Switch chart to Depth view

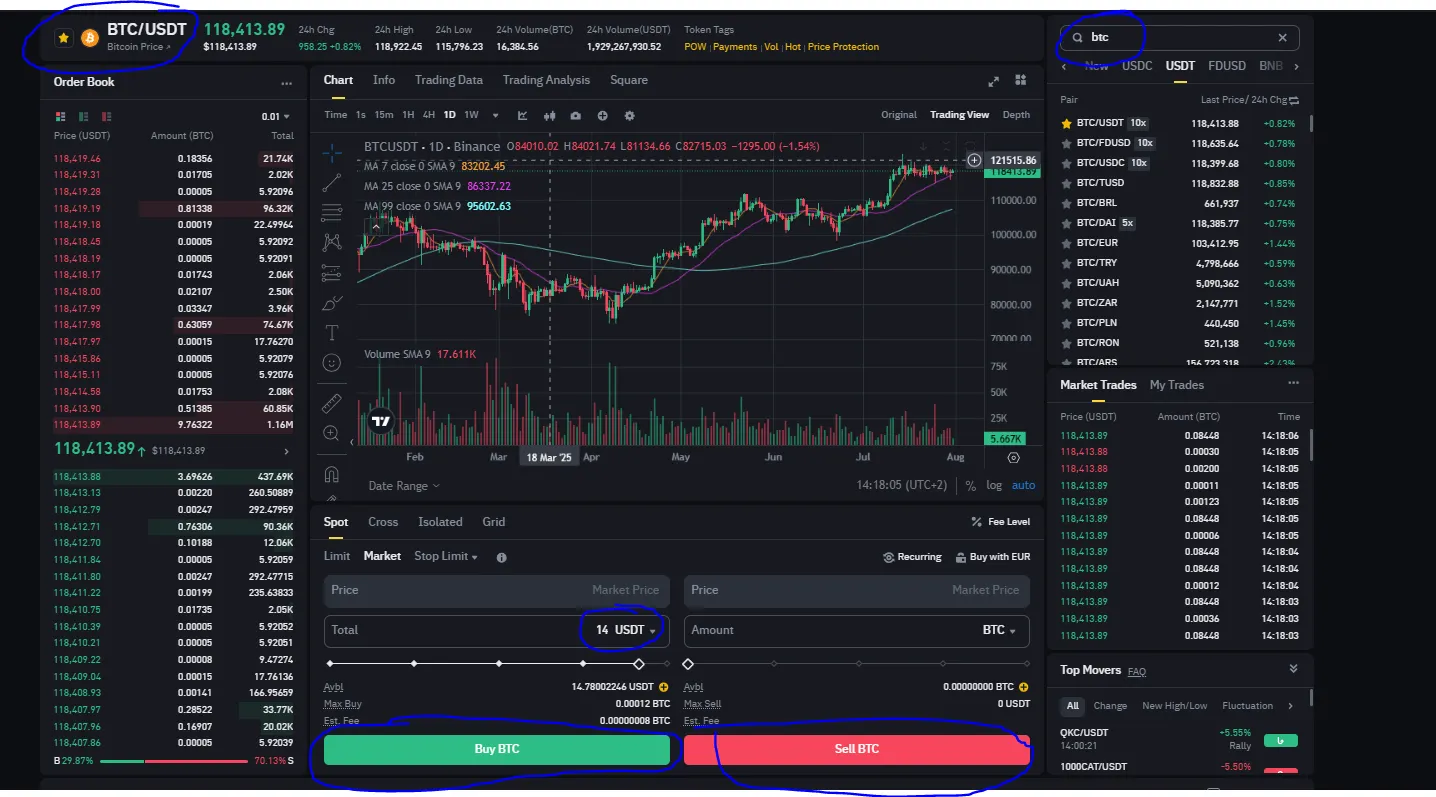(1016, 115)
